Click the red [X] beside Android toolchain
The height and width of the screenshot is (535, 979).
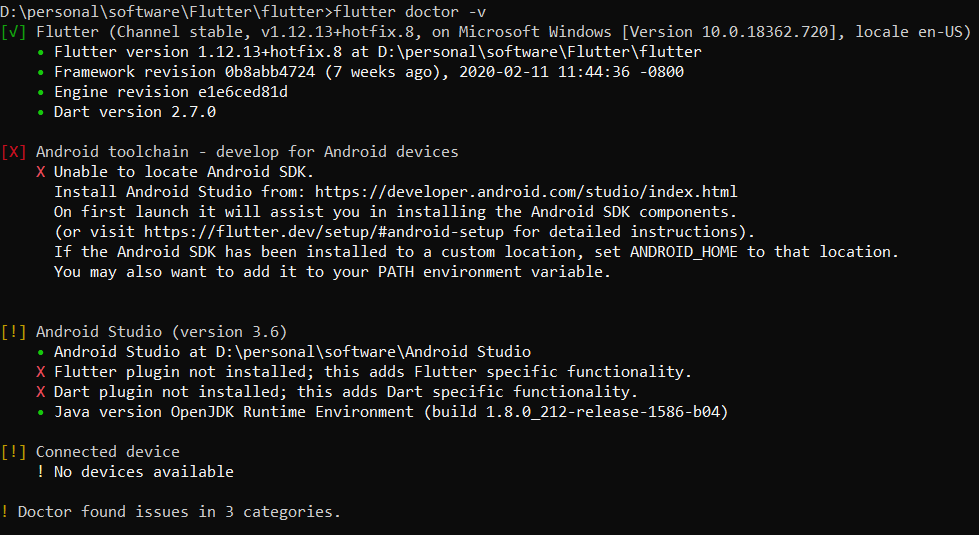pyautogui.click(x=13, y=152)
